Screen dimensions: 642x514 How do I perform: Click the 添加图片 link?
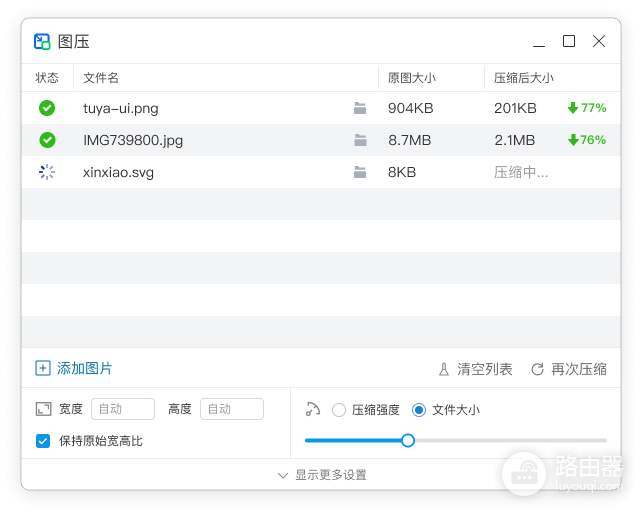click(x=84, y=368)
